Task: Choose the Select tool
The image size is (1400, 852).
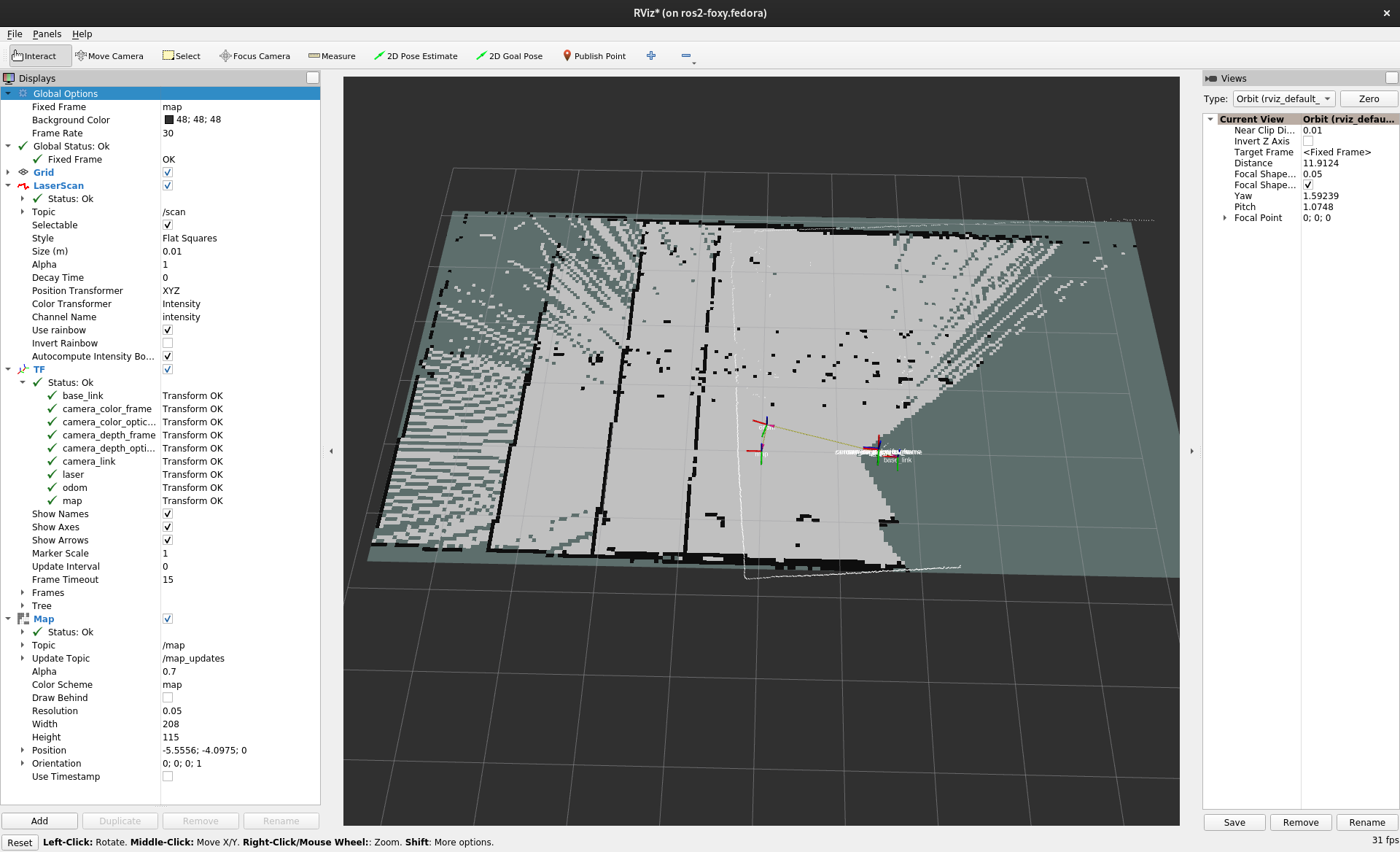Action: (181, 55)
